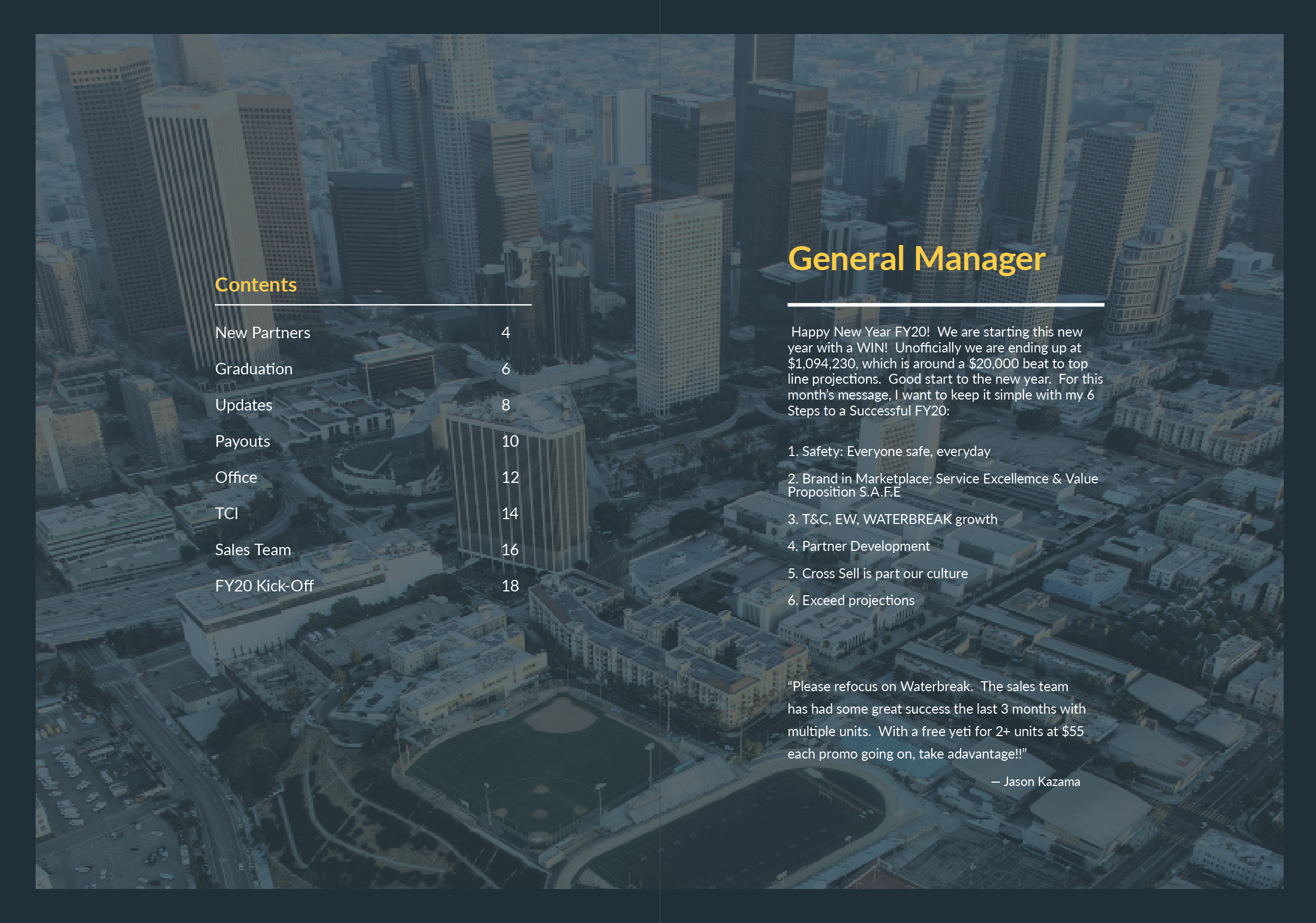The width and height of the screenshot is (1316, 923).
Task: Select step 4 Partner Development
Action: [858, 546]
